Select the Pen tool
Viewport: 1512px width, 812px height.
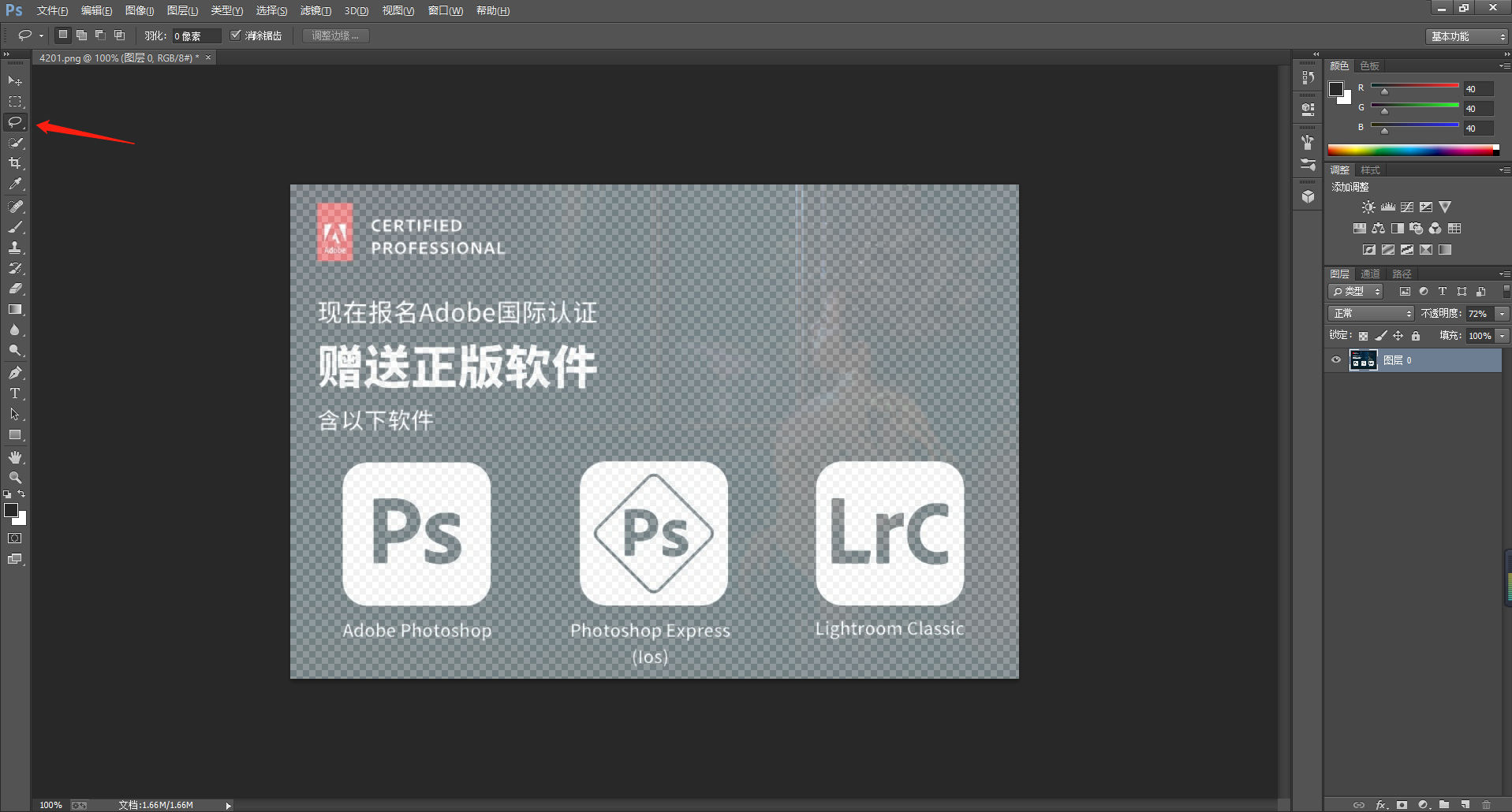[15, 373]
